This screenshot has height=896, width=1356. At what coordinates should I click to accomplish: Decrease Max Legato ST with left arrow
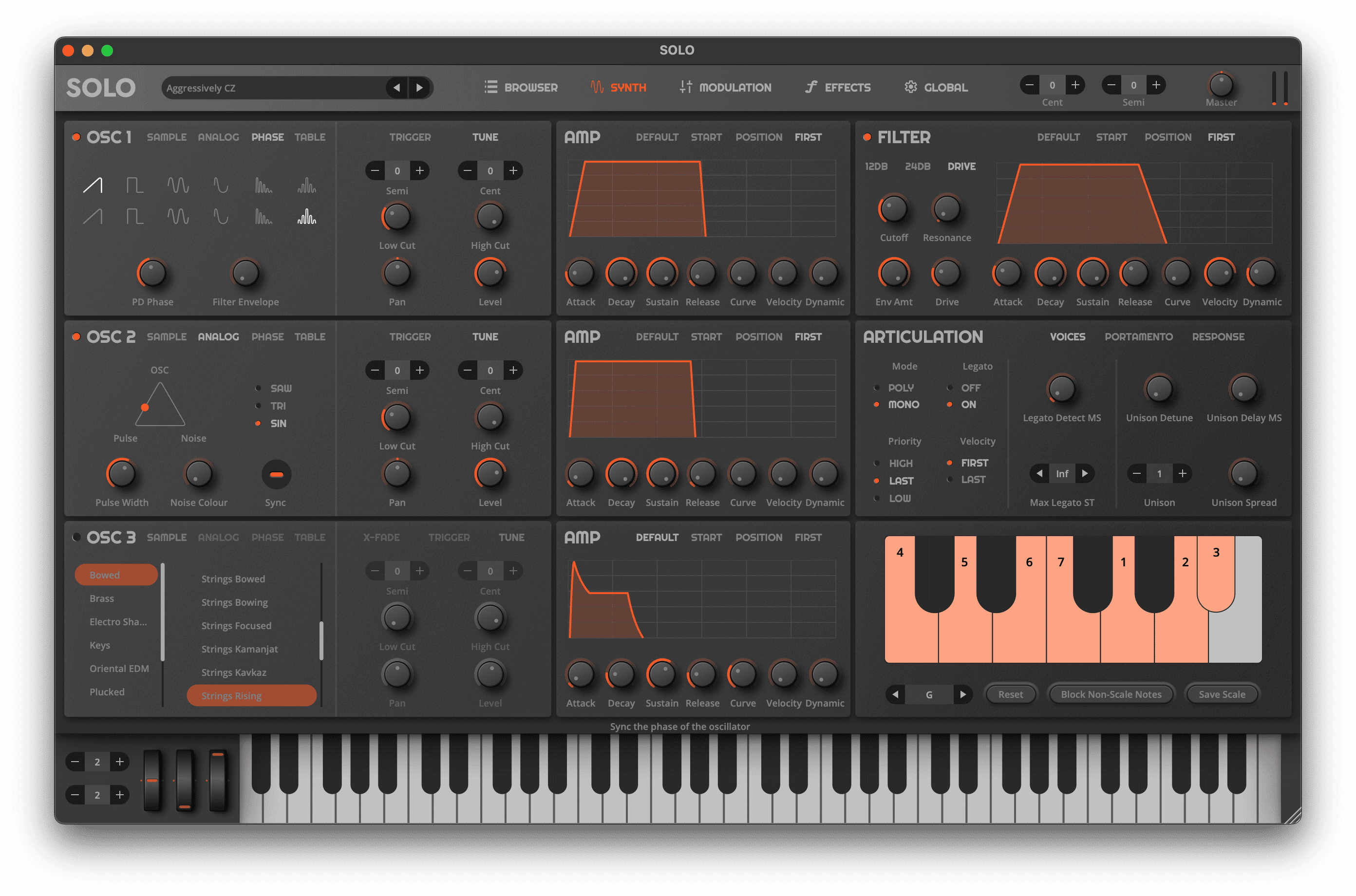point(1040,473)
